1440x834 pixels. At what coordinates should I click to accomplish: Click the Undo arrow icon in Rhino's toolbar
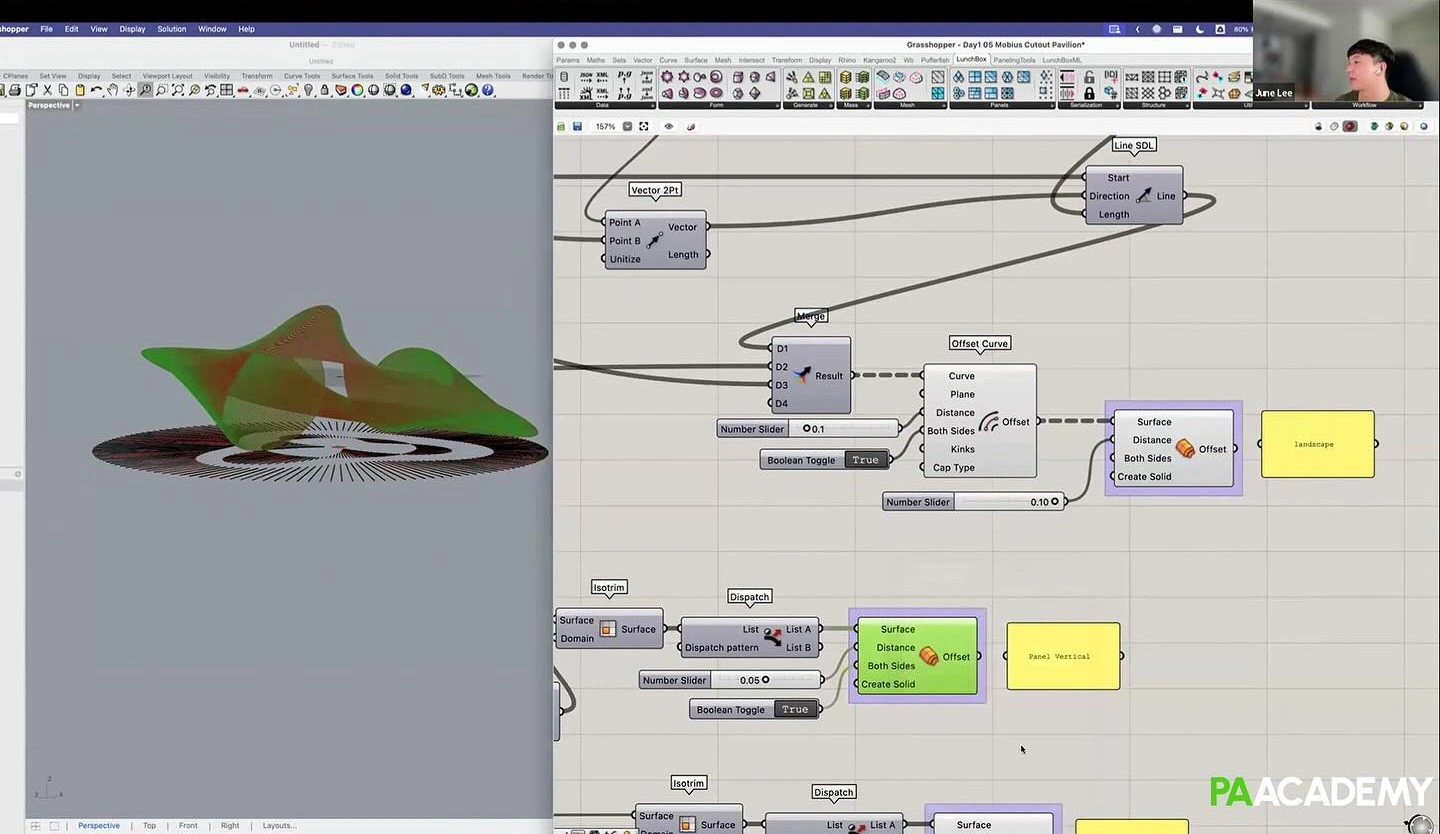97,90
